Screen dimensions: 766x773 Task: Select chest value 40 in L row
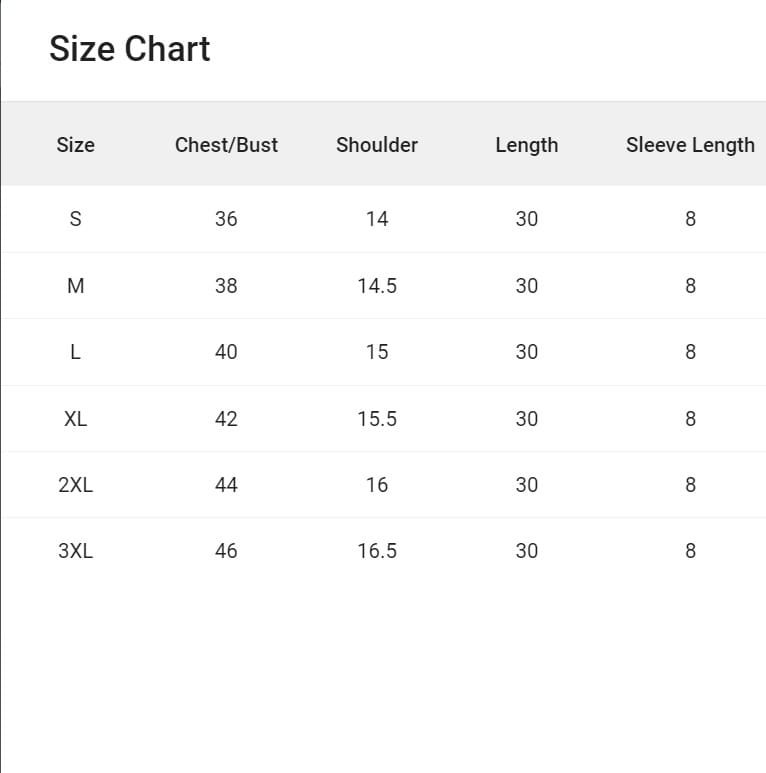(226, 352)
